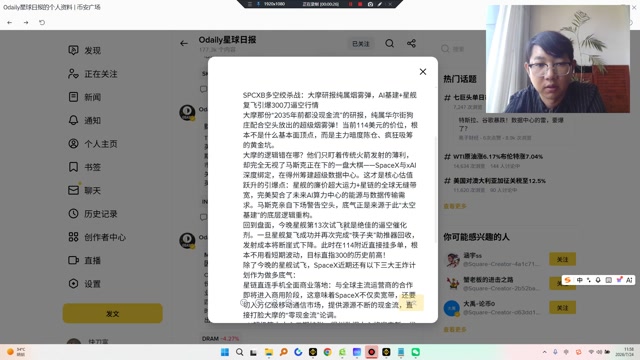
Task: Go back with the arrow beside Odaily星球日报
Action: [184, 43]
